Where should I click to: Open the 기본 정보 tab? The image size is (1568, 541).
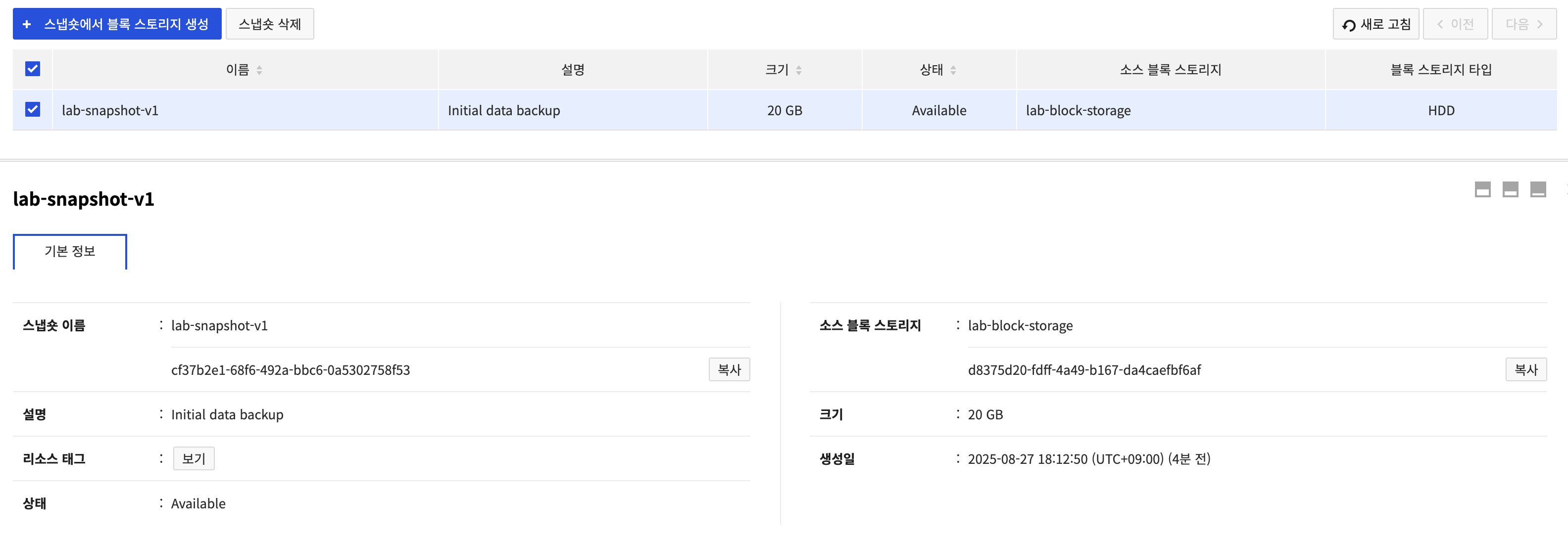[x=70, y=252]
